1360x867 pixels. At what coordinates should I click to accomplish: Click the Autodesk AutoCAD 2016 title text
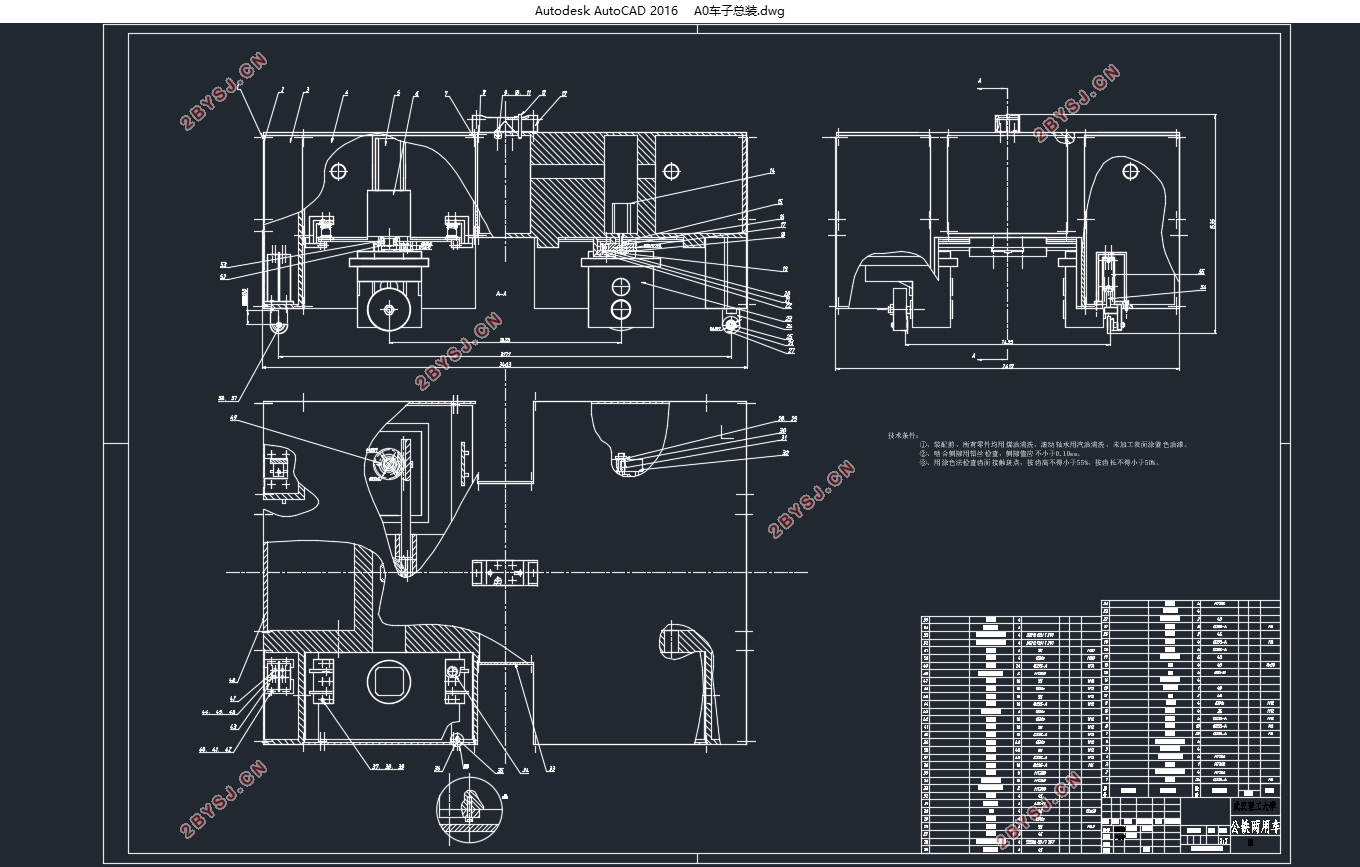pyautogui.click(x=606, y=11)
